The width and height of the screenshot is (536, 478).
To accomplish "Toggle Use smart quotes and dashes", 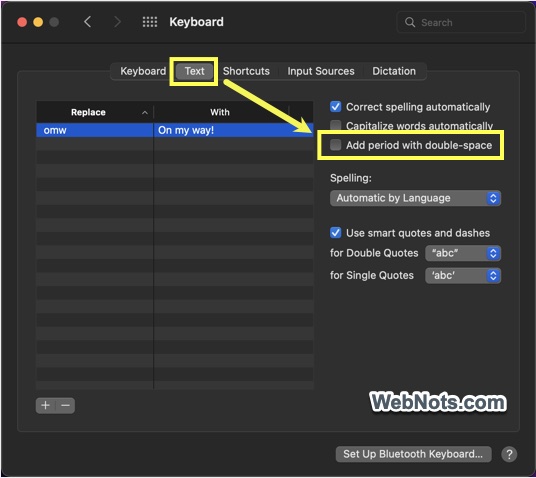I will point(336,233).
